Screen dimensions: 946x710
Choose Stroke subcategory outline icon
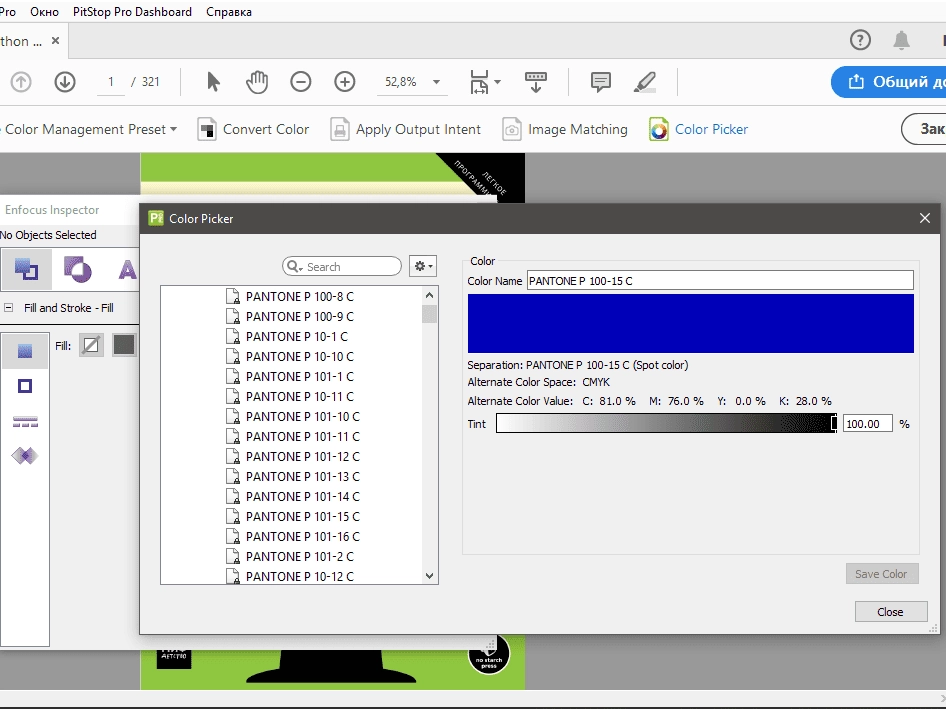[25, 386]
